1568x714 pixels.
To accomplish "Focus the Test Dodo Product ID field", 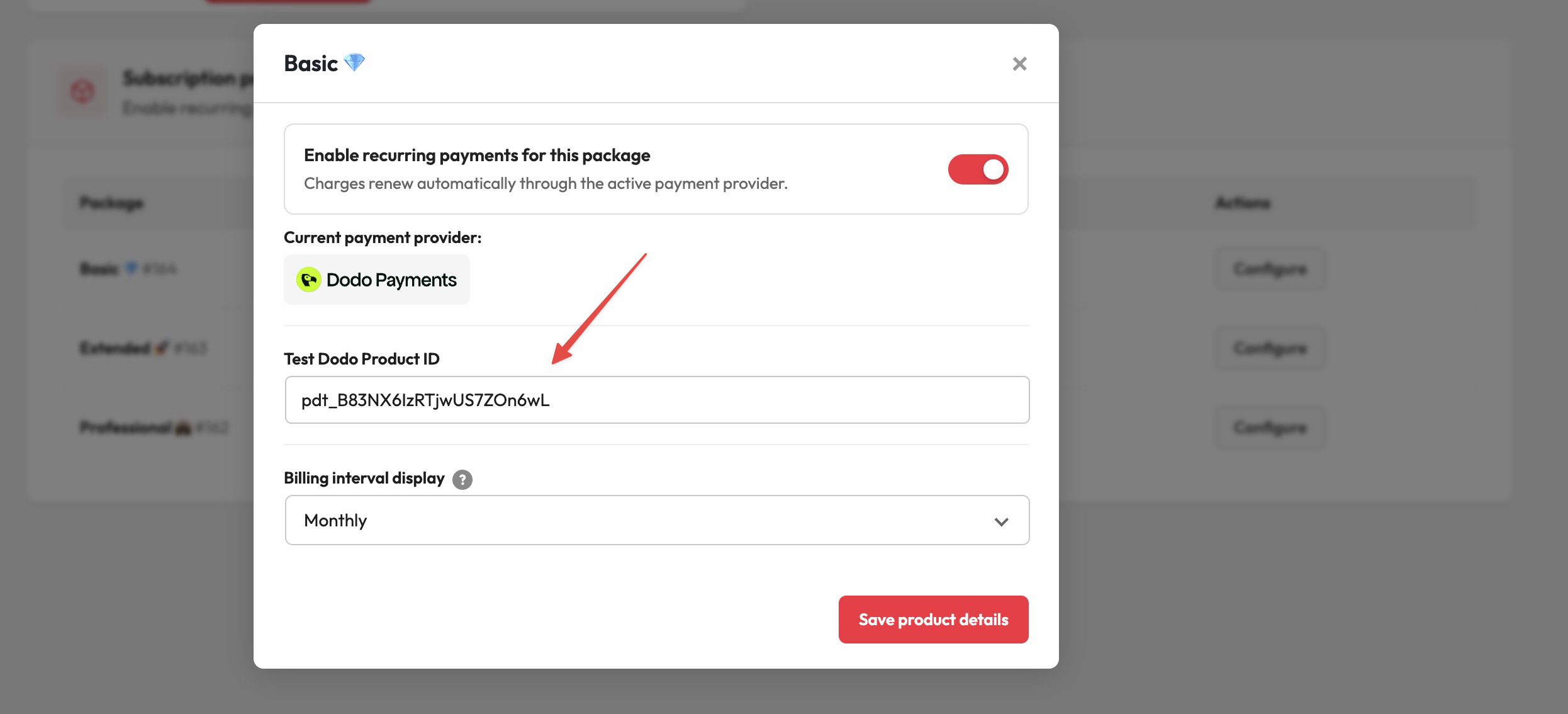I will 657,400.
